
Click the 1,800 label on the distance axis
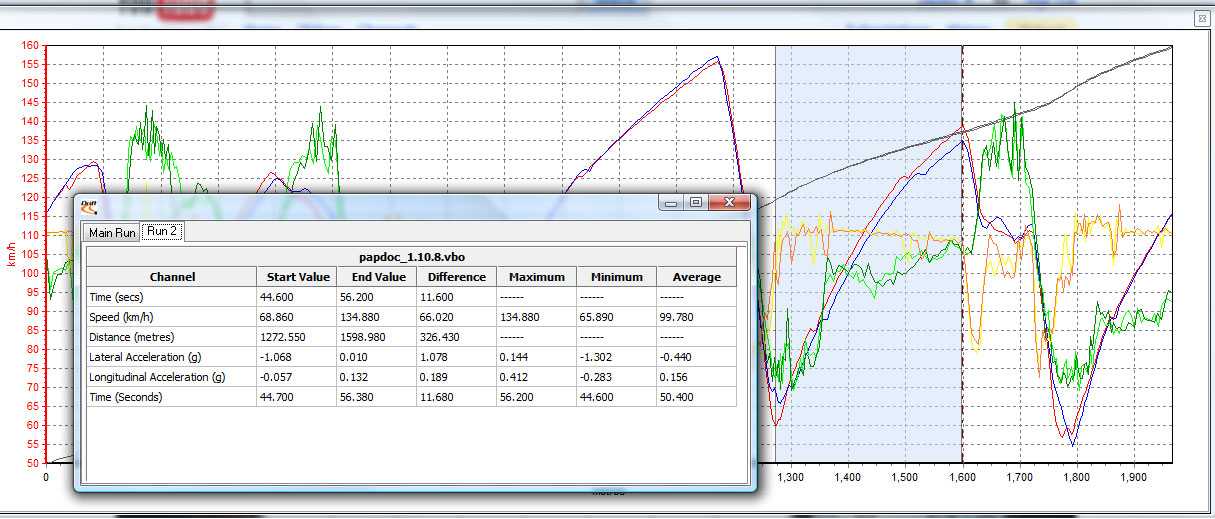click(1075, 478)
